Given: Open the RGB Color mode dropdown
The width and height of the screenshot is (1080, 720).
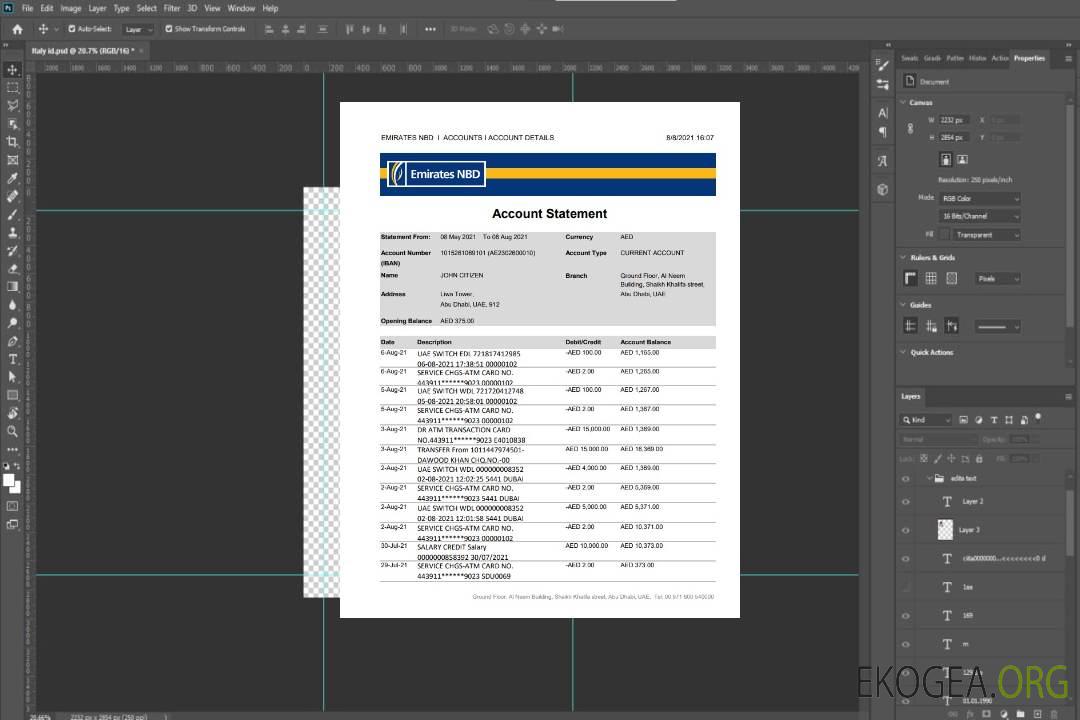Looking at the screenshot, I should pos(979,199).
